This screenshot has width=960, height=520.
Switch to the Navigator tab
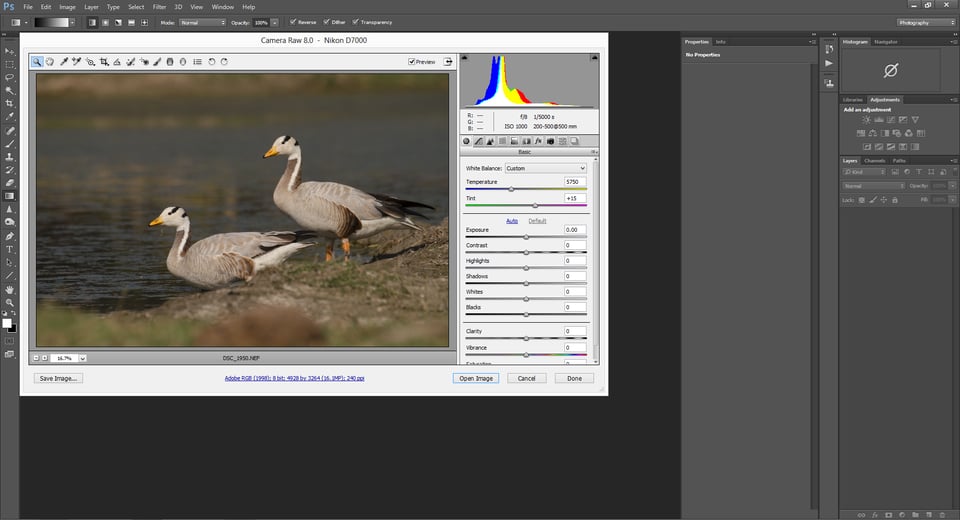click(x=886, y=42)
